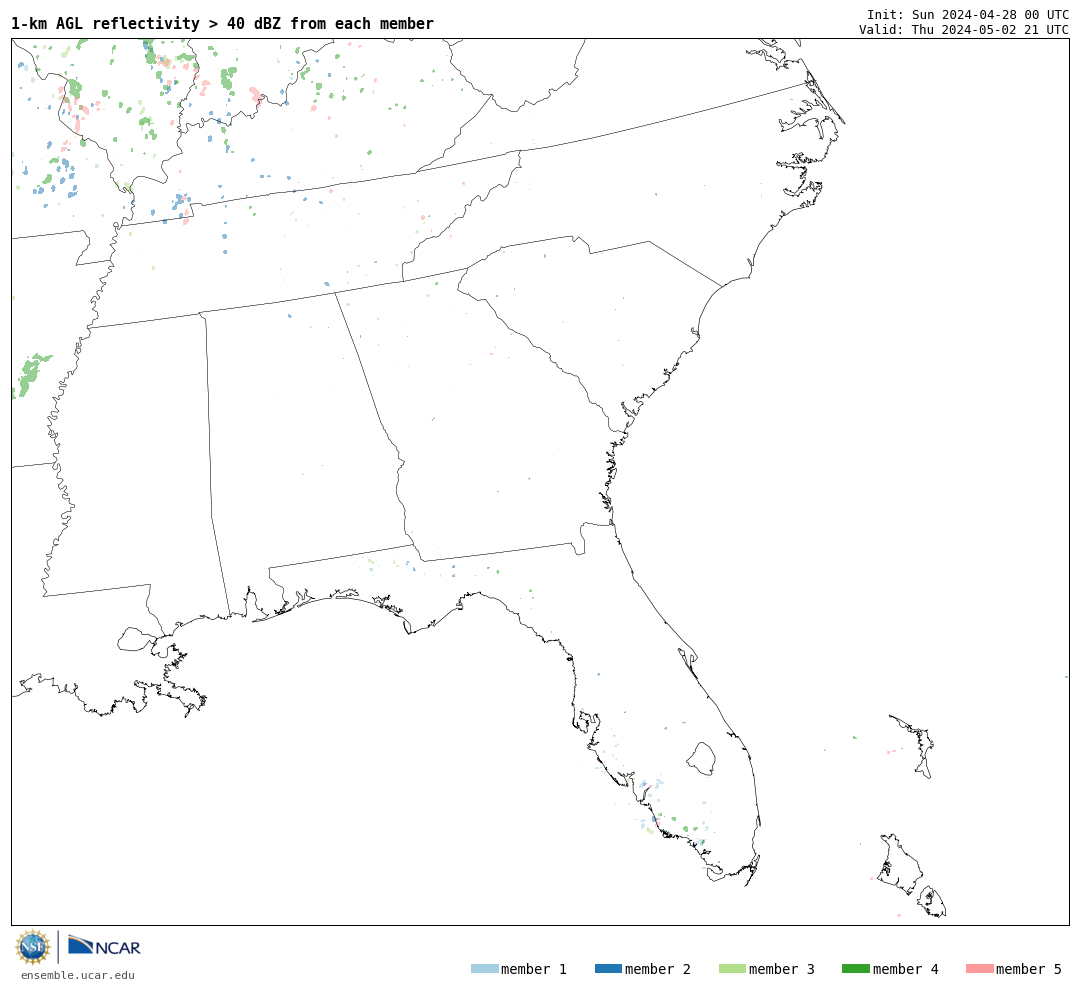Click the NSF logo
The height and width of the screenshot is (988, 1080).
33,947
